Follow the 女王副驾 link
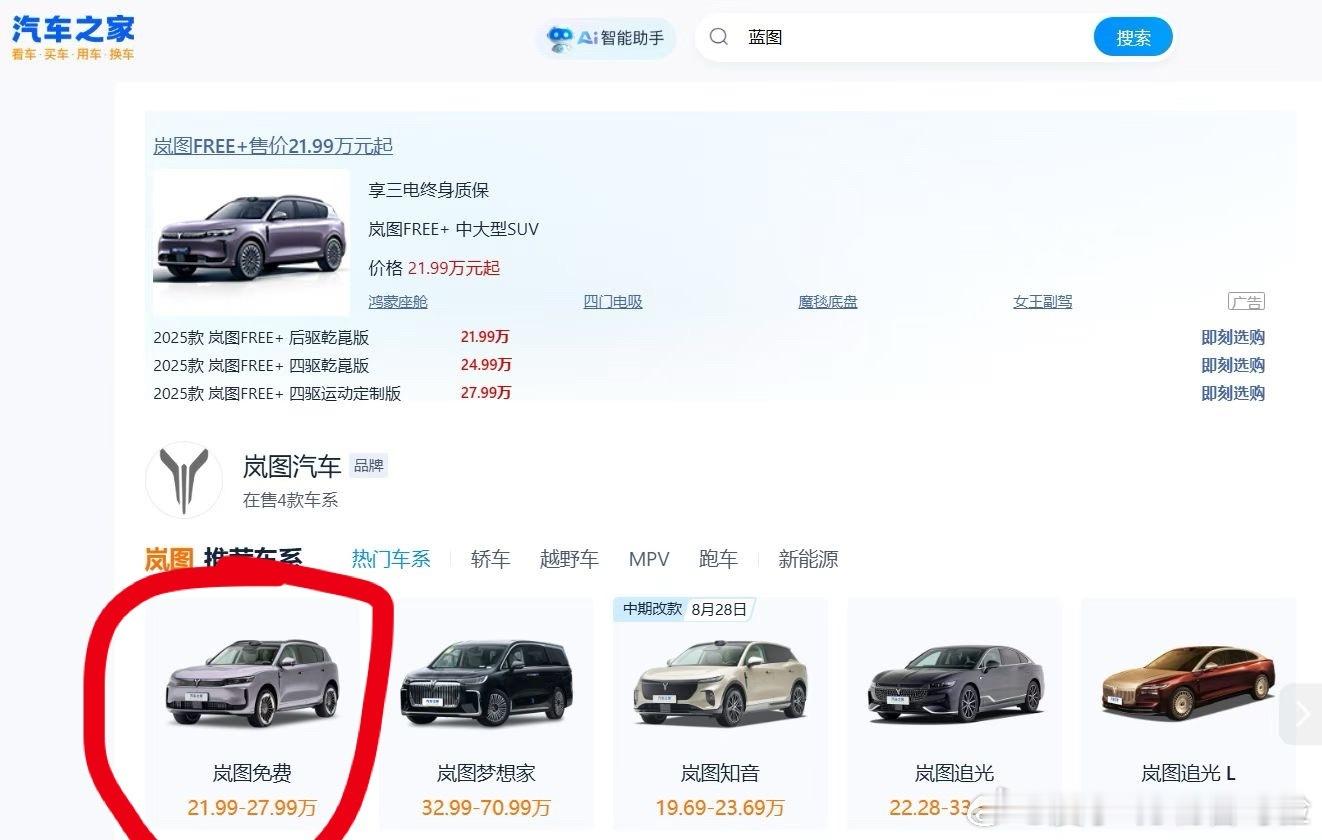The width and height of the screenshot is (1322, 840). [x=1043, y=301]
